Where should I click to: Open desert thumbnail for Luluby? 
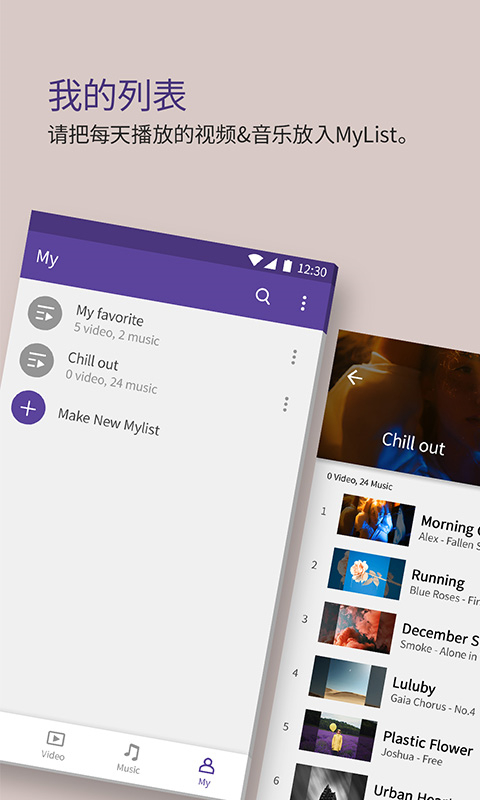pos(347,682)
